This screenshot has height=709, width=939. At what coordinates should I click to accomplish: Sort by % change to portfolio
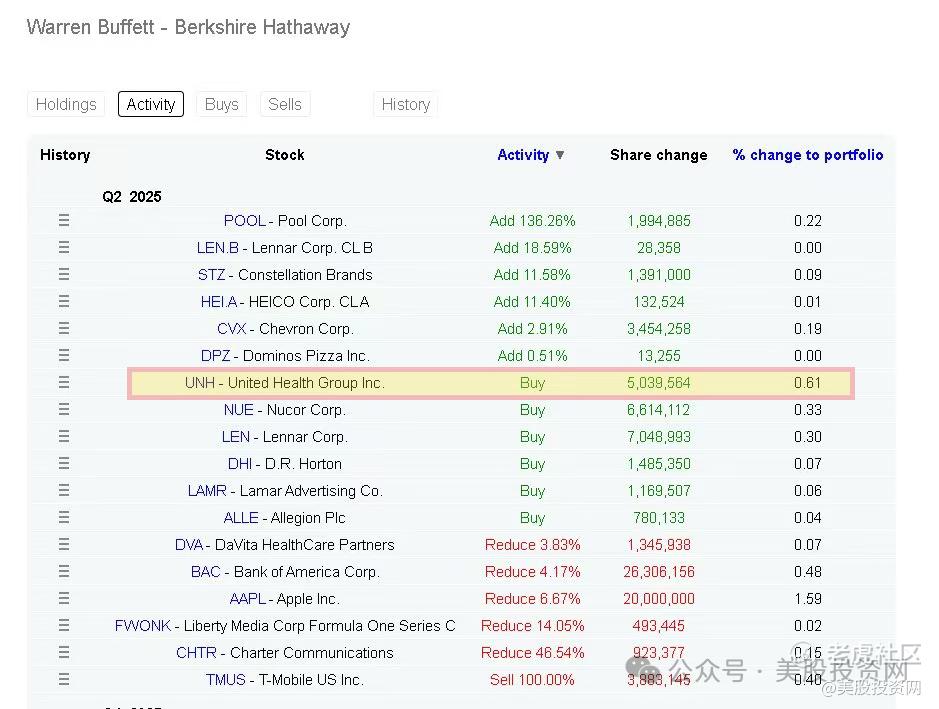tap(808, 155)
